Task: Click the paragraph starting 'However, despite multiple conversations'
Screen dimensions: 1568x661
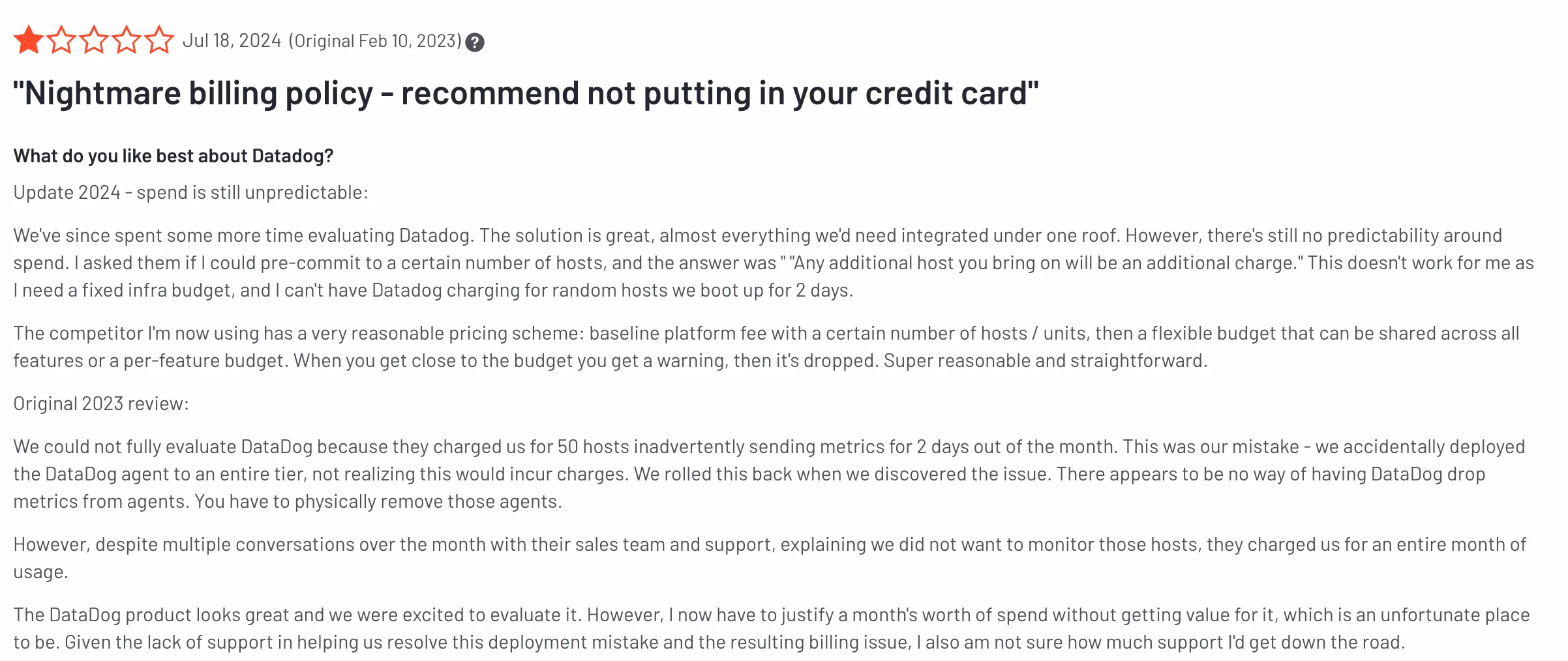Action: tap(770, 558)
